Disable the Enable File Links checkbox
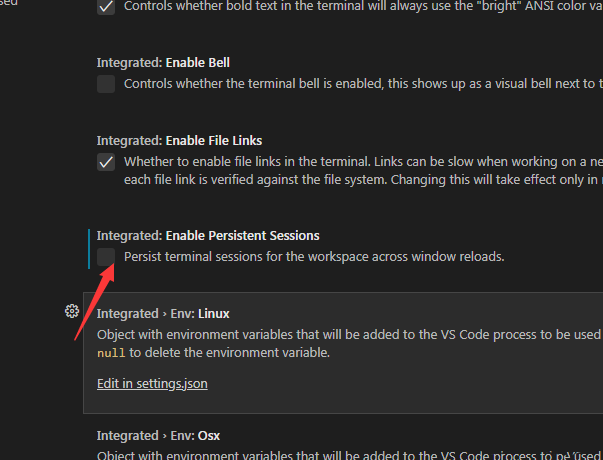This screenshot has width=603, height=460. 106,162
